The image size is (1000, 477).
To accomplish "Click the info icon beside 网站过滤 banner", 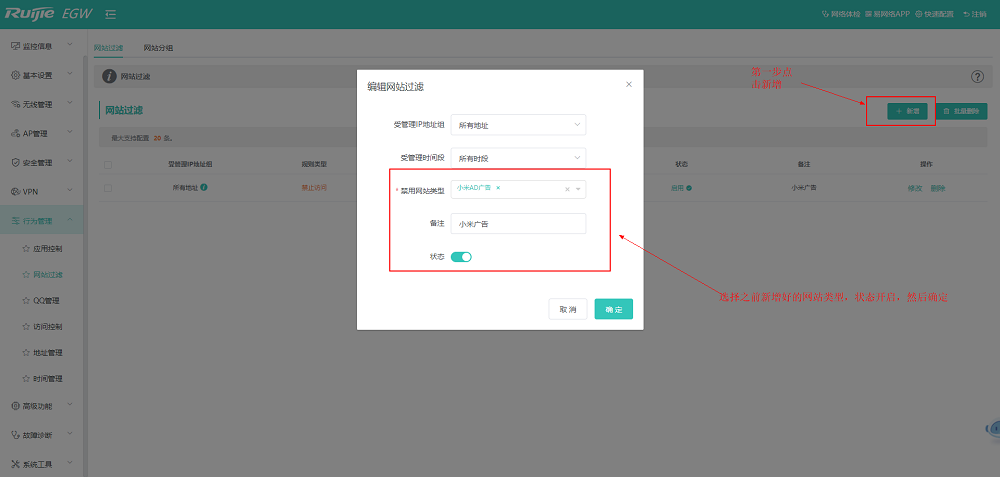I will 110,77.
